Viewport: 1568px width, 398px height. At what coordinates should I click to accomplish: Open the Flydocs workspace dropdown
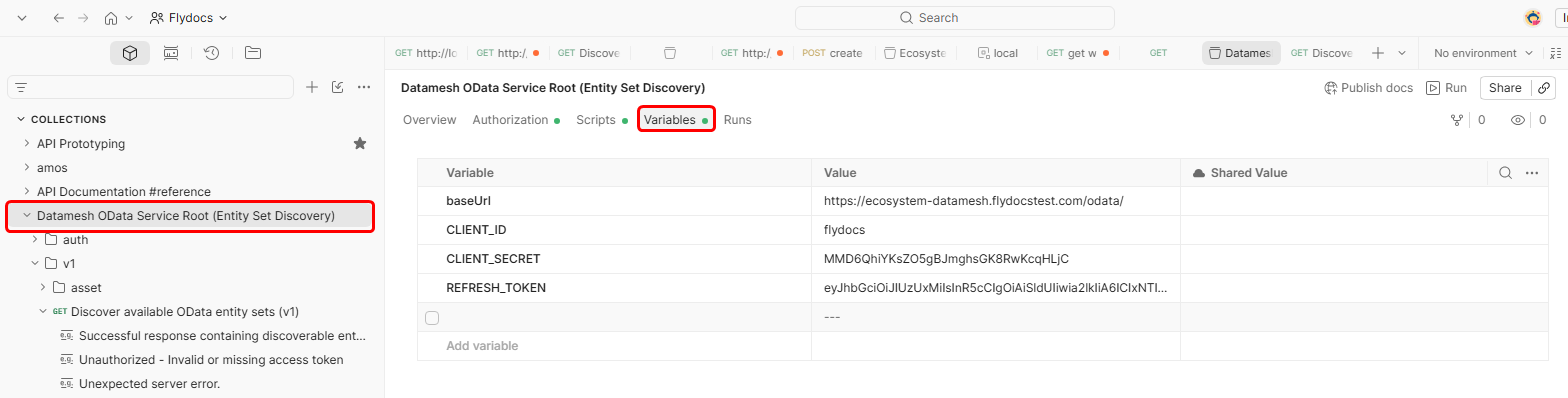pos(188,18)
